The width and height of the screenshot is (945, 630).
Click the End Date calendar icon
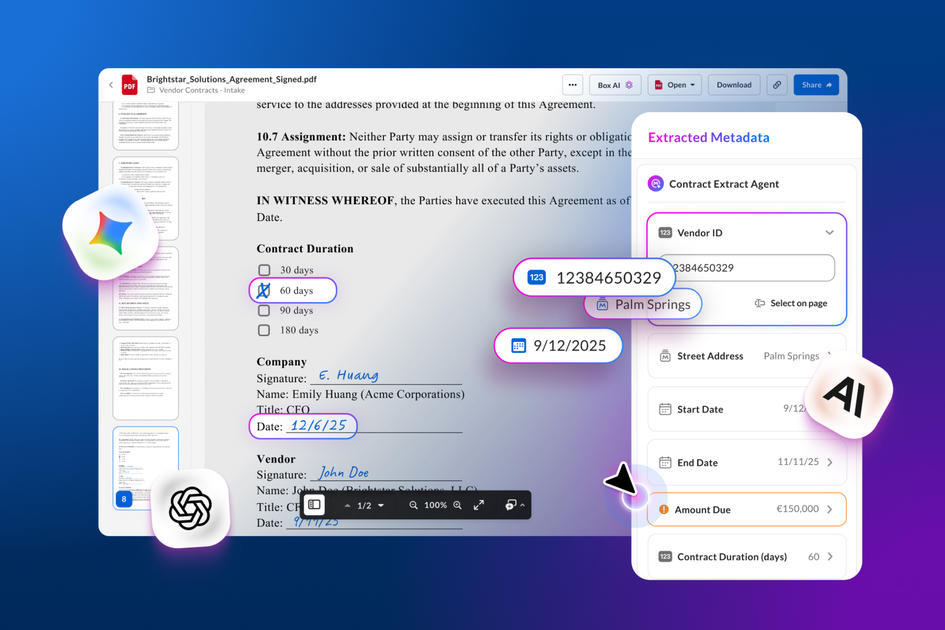(665, 462)
